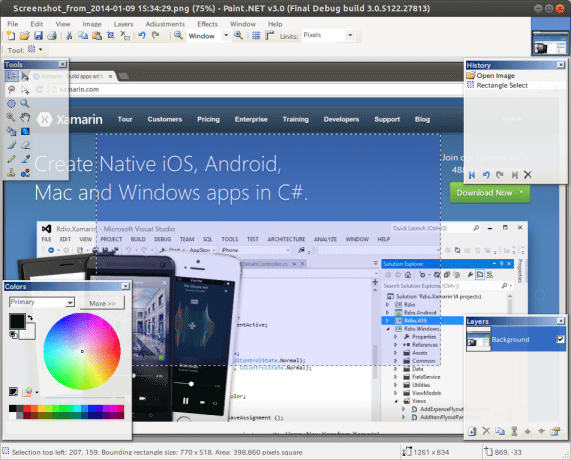Open the Adjustments menu
571x460 pixels.
click(165, 24)
